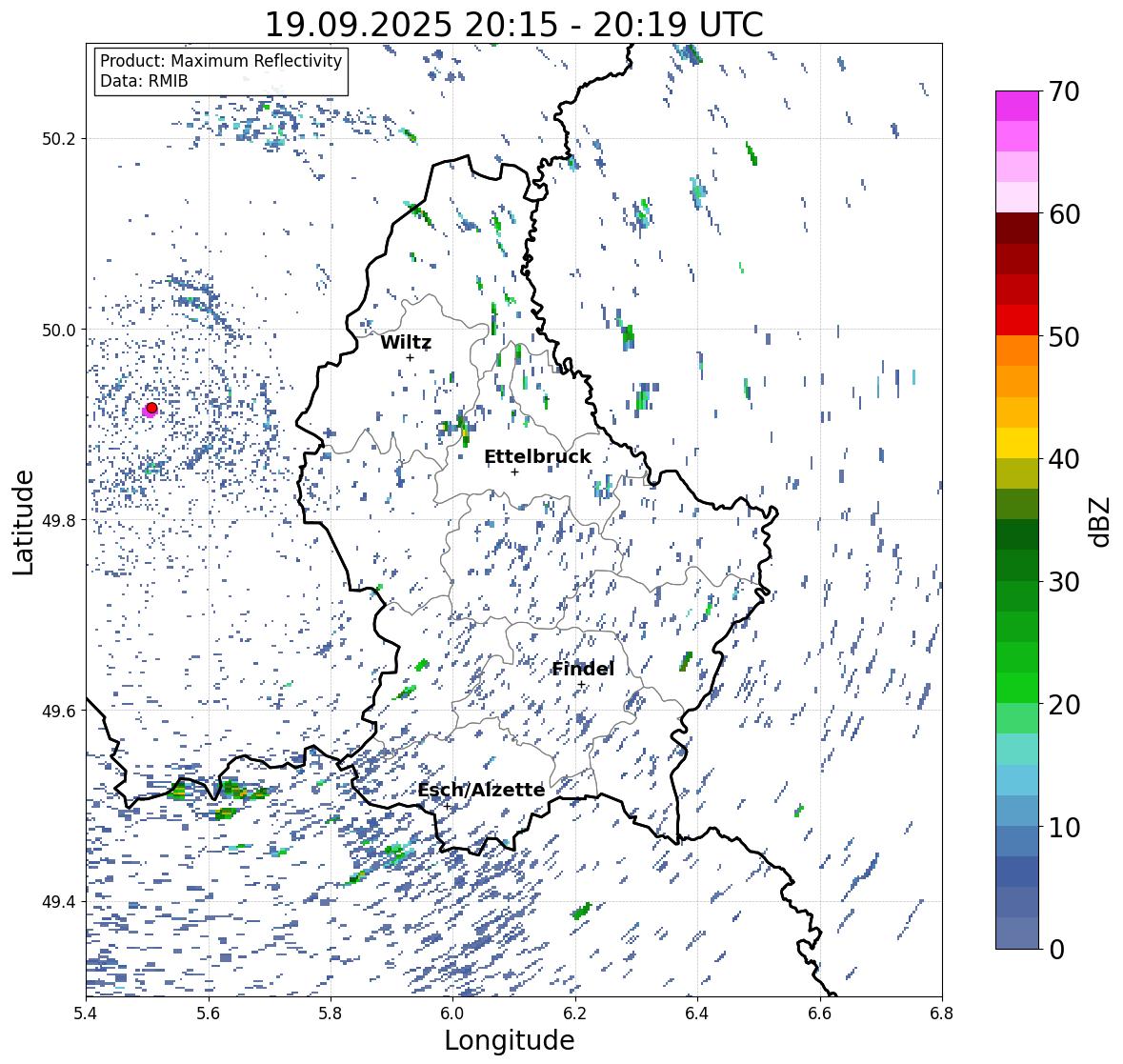
Task: Pick the magenta top colorbar segment
Action: tap(1017, 106)
